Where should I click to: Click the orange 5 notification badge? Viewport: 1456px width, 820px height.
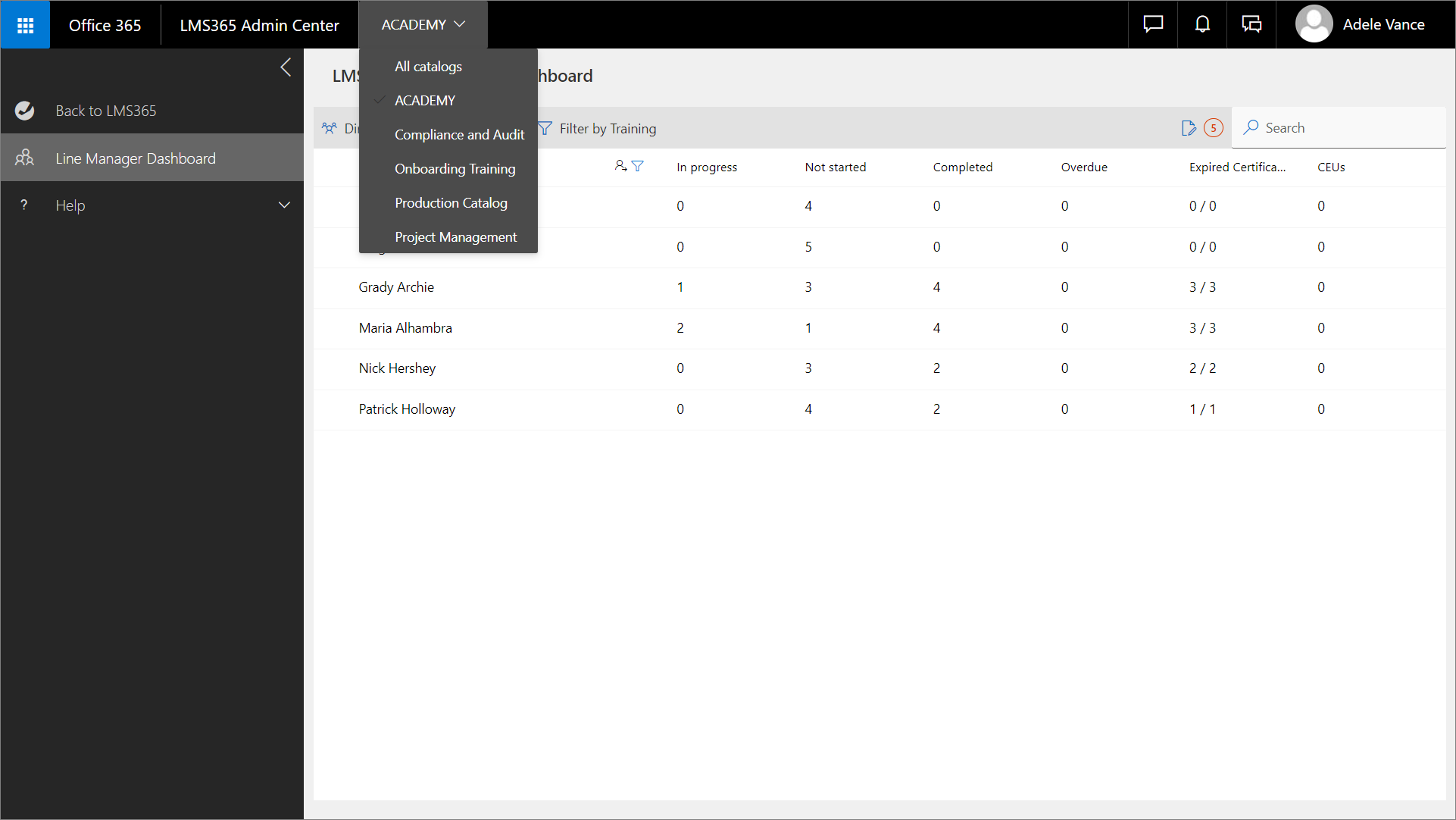coord(1214,128)
